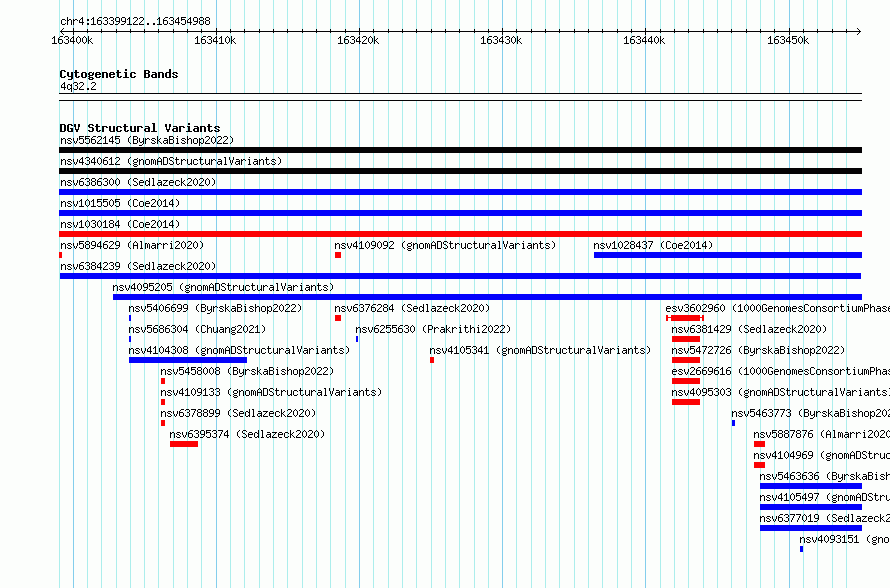Click the red bar under nsv5472726
890x588 pixels.
tap(686, 360)
